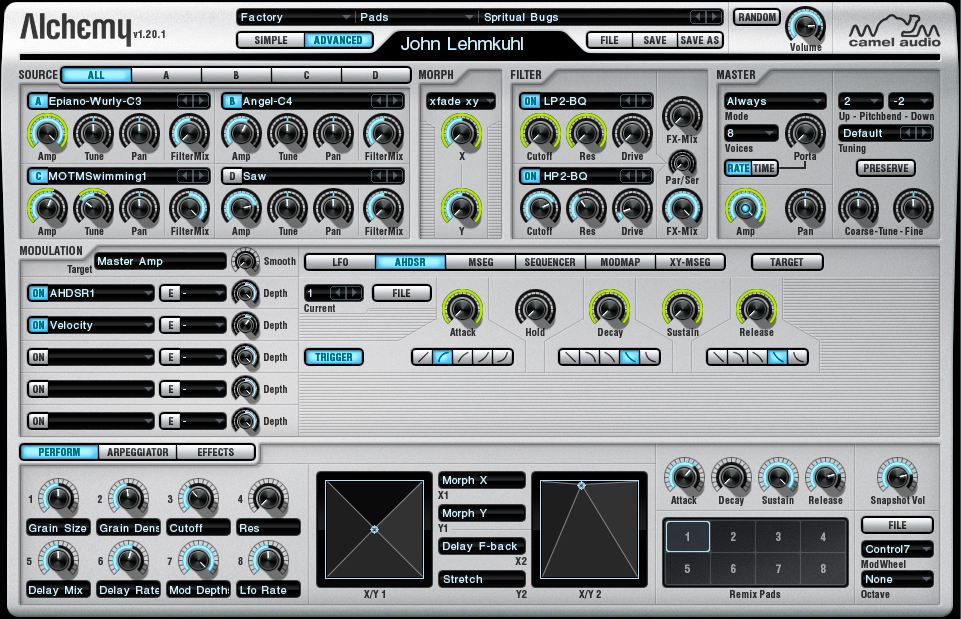Switch HP2-BQ filter to the next filter type
Screen dimensions: 961x619
click(x=643, y=176)
